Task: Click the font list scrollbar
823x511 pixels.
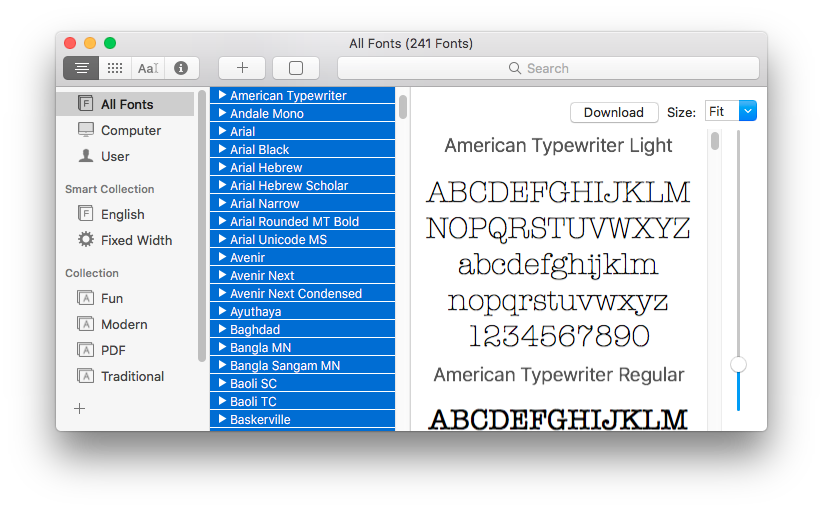Action: 403,107
